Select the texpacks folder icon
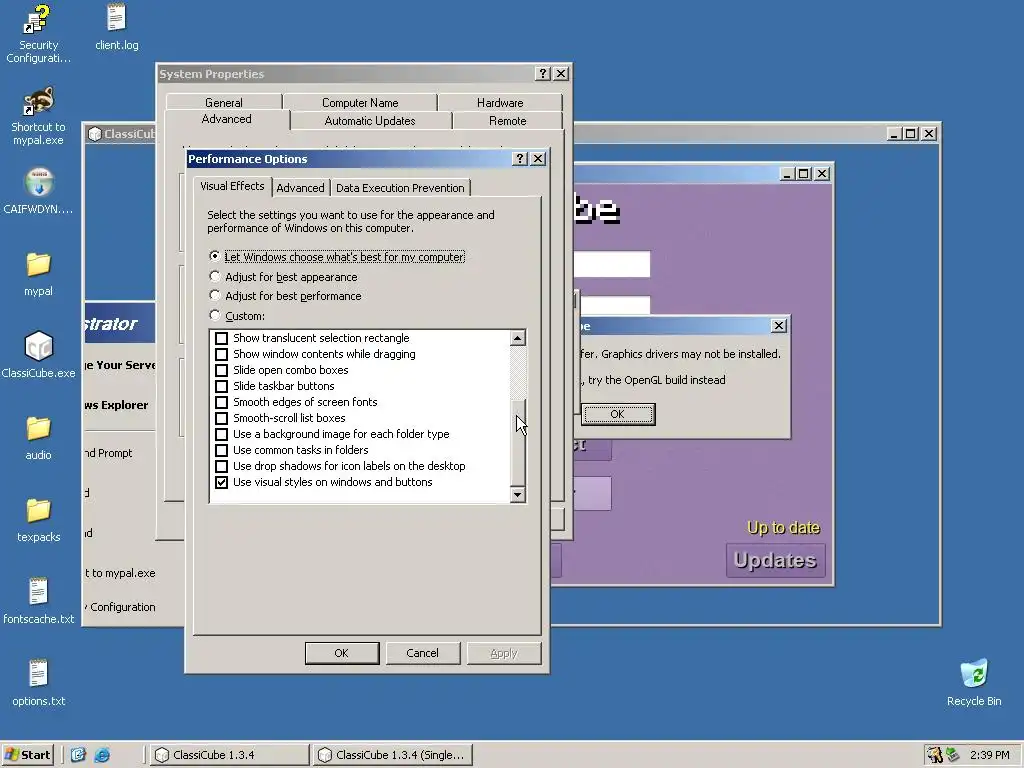The width and height of the screenshot is (1024, 768). point(38,519)
